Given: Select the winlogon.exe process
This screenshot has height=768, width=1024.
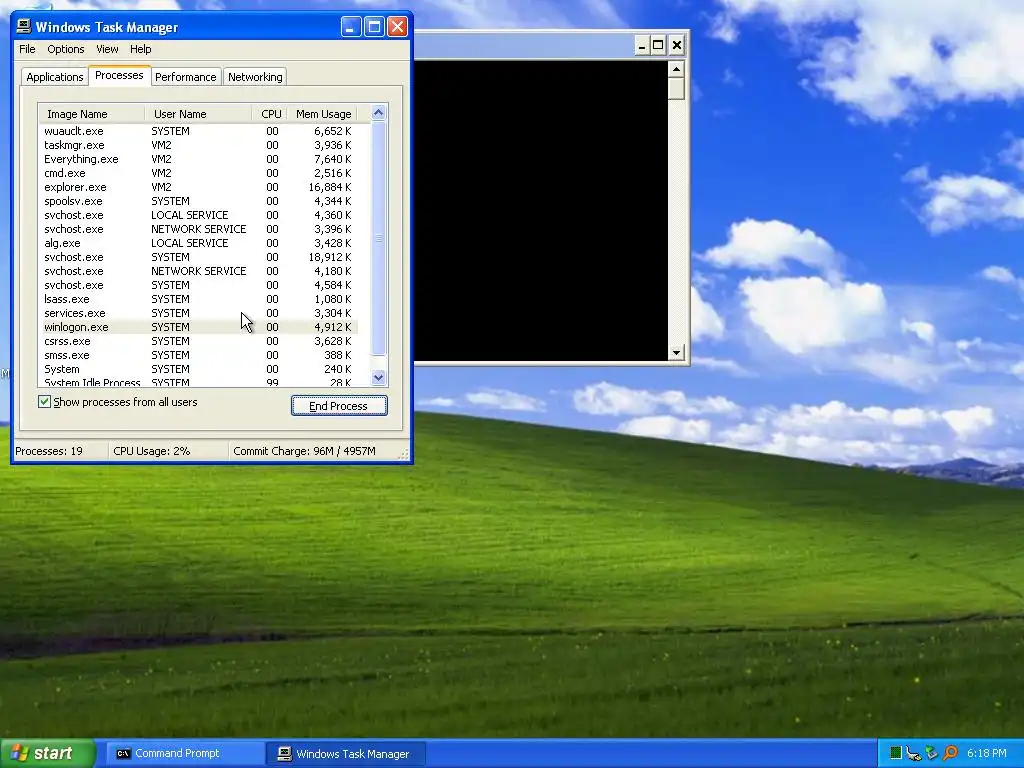Looking at the screenshot, I should [199, 327].
